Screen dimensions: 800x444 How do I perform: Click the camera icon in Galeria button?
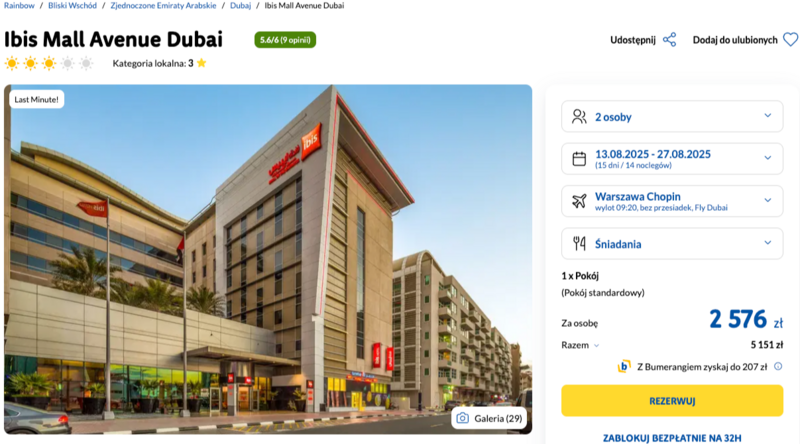(462, 418)
